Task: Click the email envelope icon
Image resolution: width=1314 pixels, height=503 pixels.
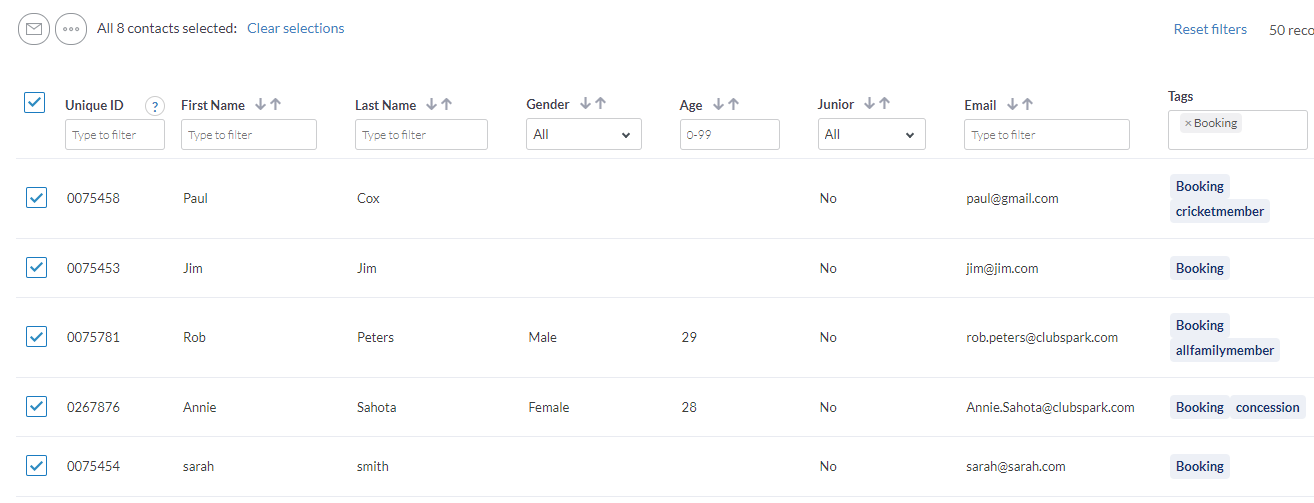Action: pyautogui.click(x=34, y=29)
